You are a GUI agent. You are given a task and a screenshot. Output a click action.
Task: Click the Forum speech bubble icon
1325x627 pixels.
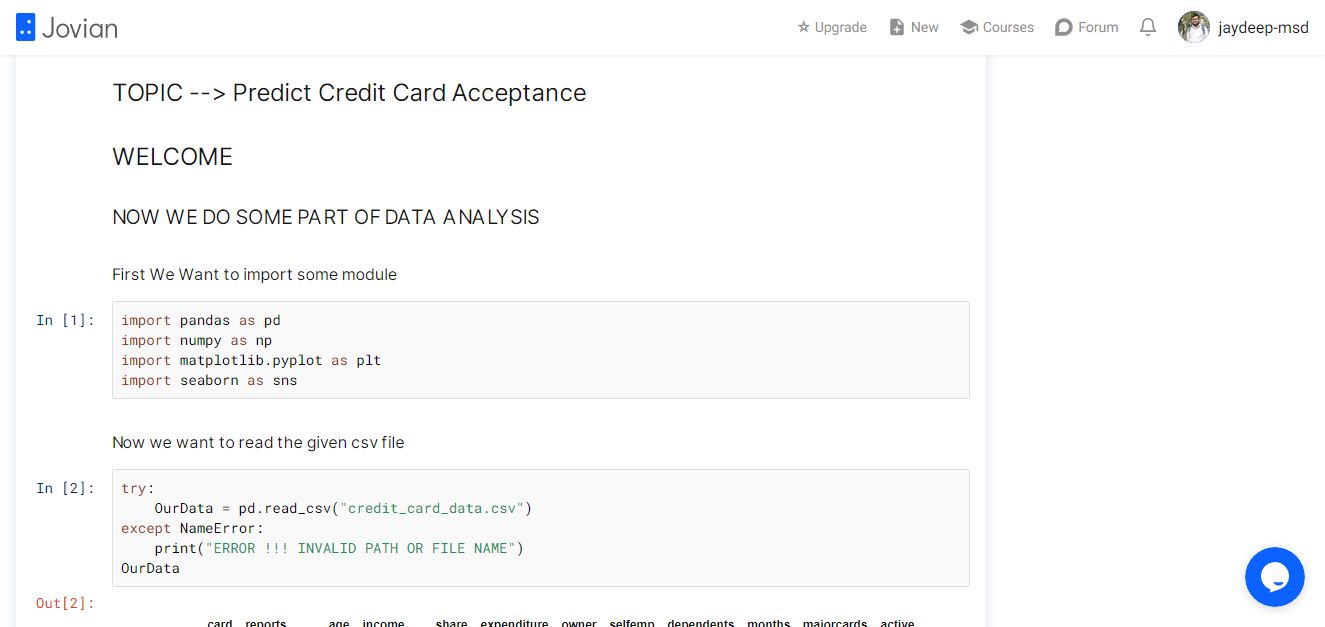(x=1064, y=27)
